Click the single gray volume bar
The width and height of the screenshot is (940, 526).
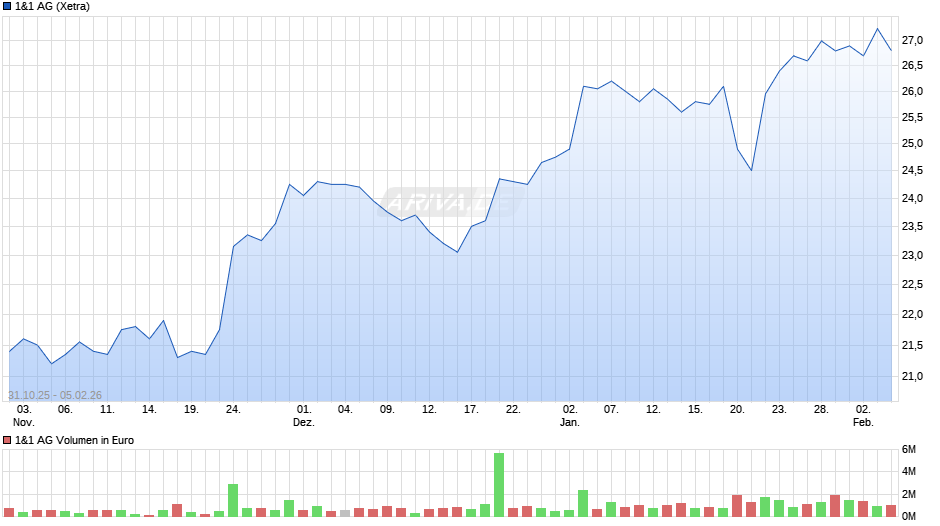(345, 513)
